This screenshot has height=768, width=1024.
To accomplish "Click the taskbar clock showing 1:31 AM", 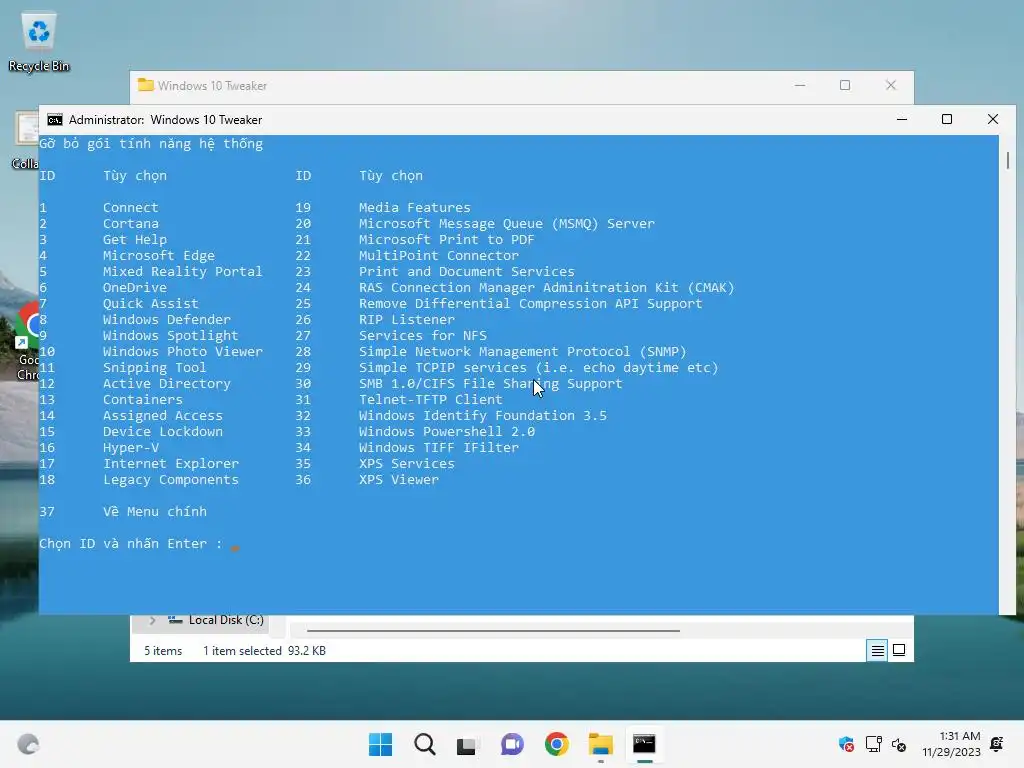I will (x=952, y=744).
